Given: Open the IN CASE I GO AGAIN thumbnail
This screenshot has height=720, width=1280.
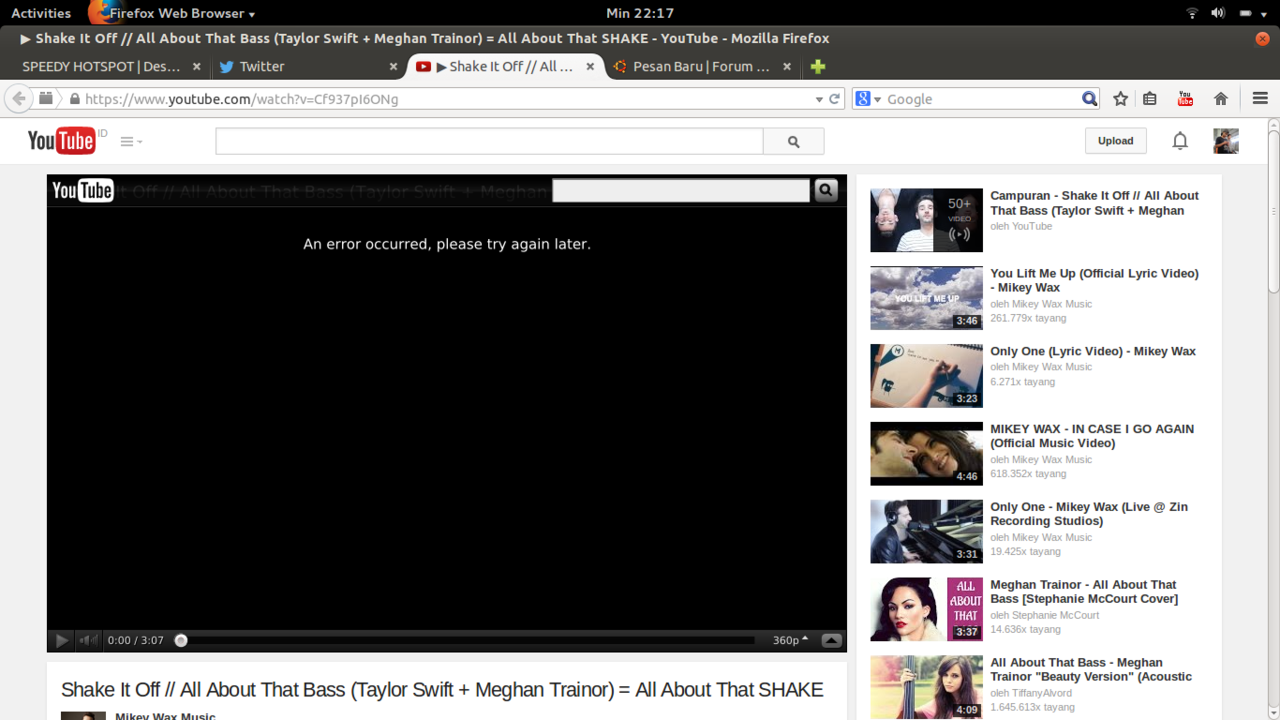Looking at the screenshot, I should 926,454.
